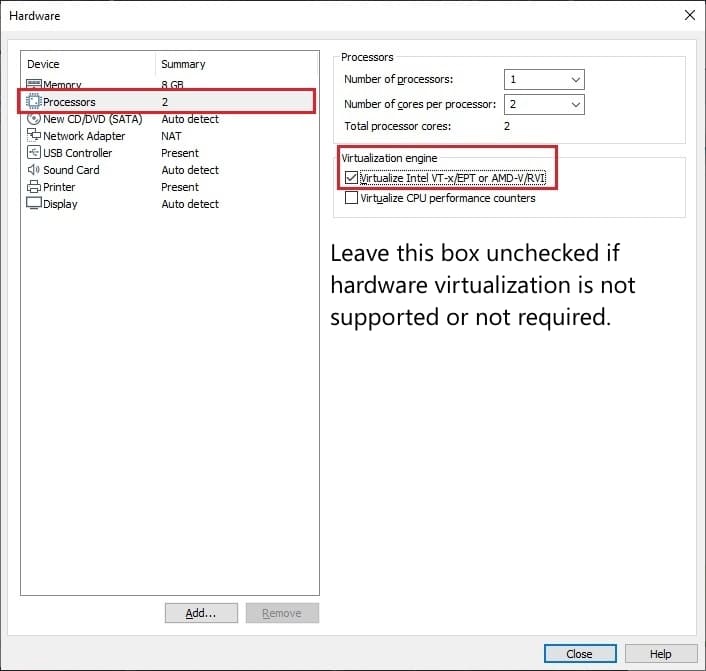Enable Virtualize CPU performance counters
This screenshot has width=706, height=671.
[x=351, y=198]
